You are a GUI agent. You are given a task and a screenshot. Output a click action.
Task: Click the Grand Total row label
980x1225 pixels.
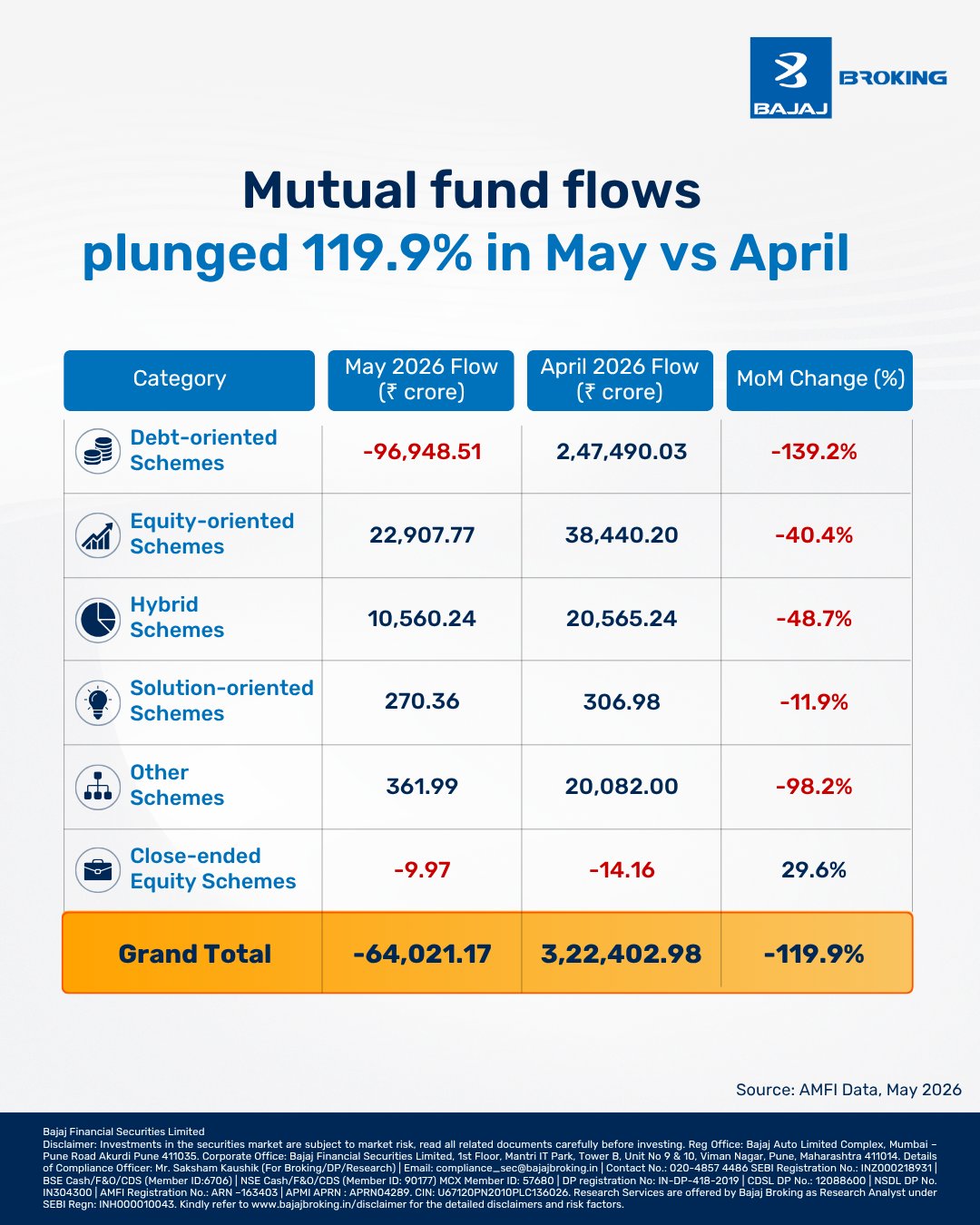(x=195, y=954)
